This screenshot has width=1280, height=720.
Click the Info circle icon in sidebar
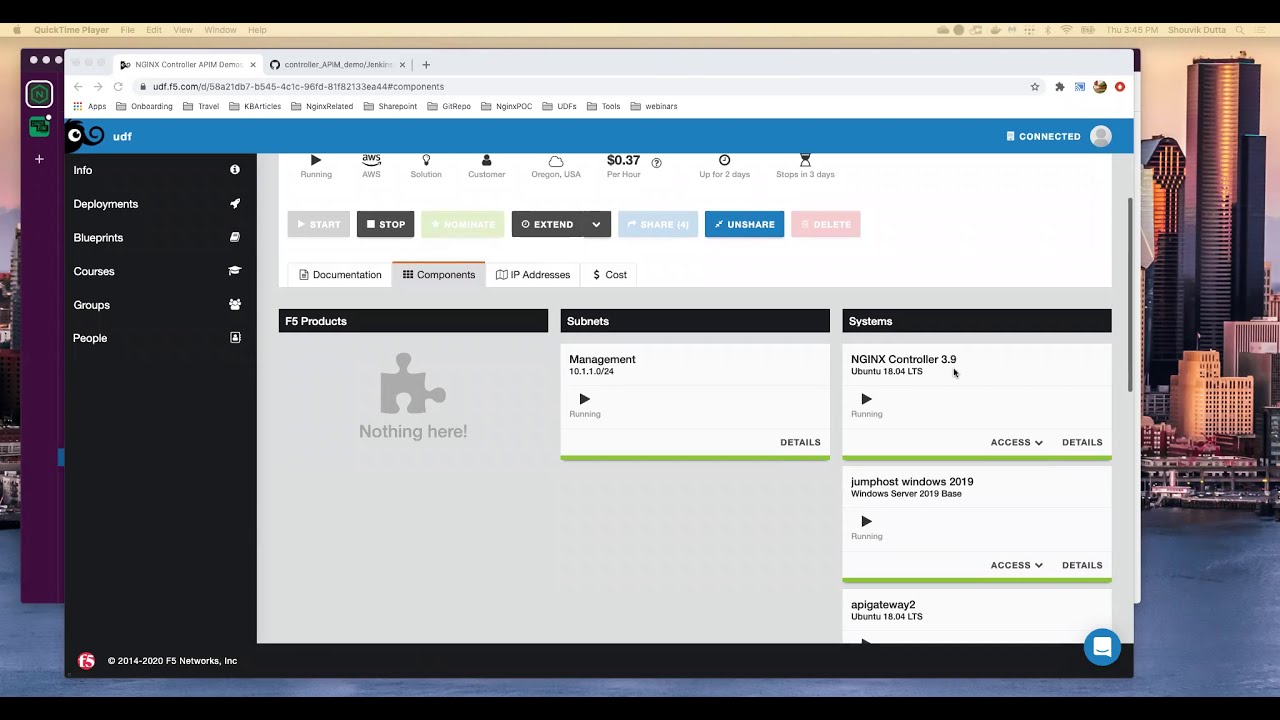tap(235, 170)
